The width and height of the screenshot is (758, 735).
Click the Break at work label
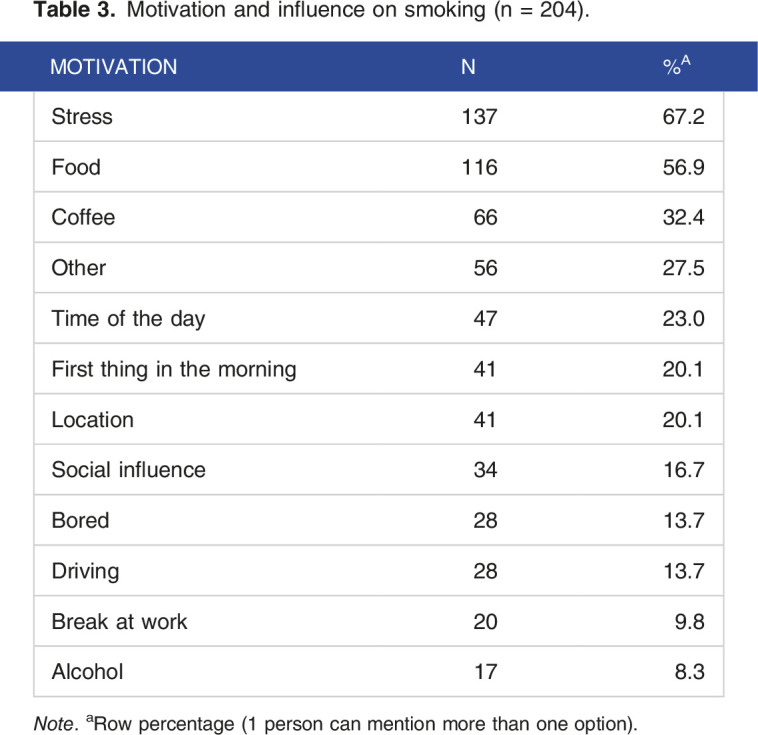pyautogui.click(x=119, y=621)
